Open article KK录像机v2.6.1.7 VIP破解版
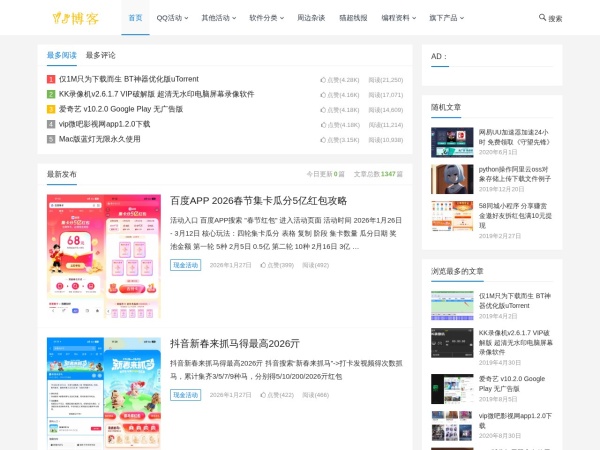The height and width of the screenshot is (450, 600). click(x=156, y=94)
